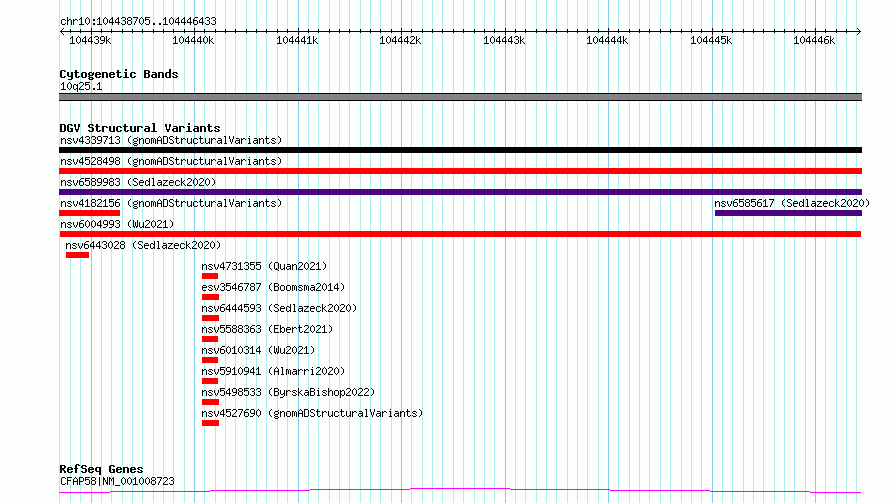Click the red nsv6004993 variant bar
890x503 pixels.
[x=460, y=234]
